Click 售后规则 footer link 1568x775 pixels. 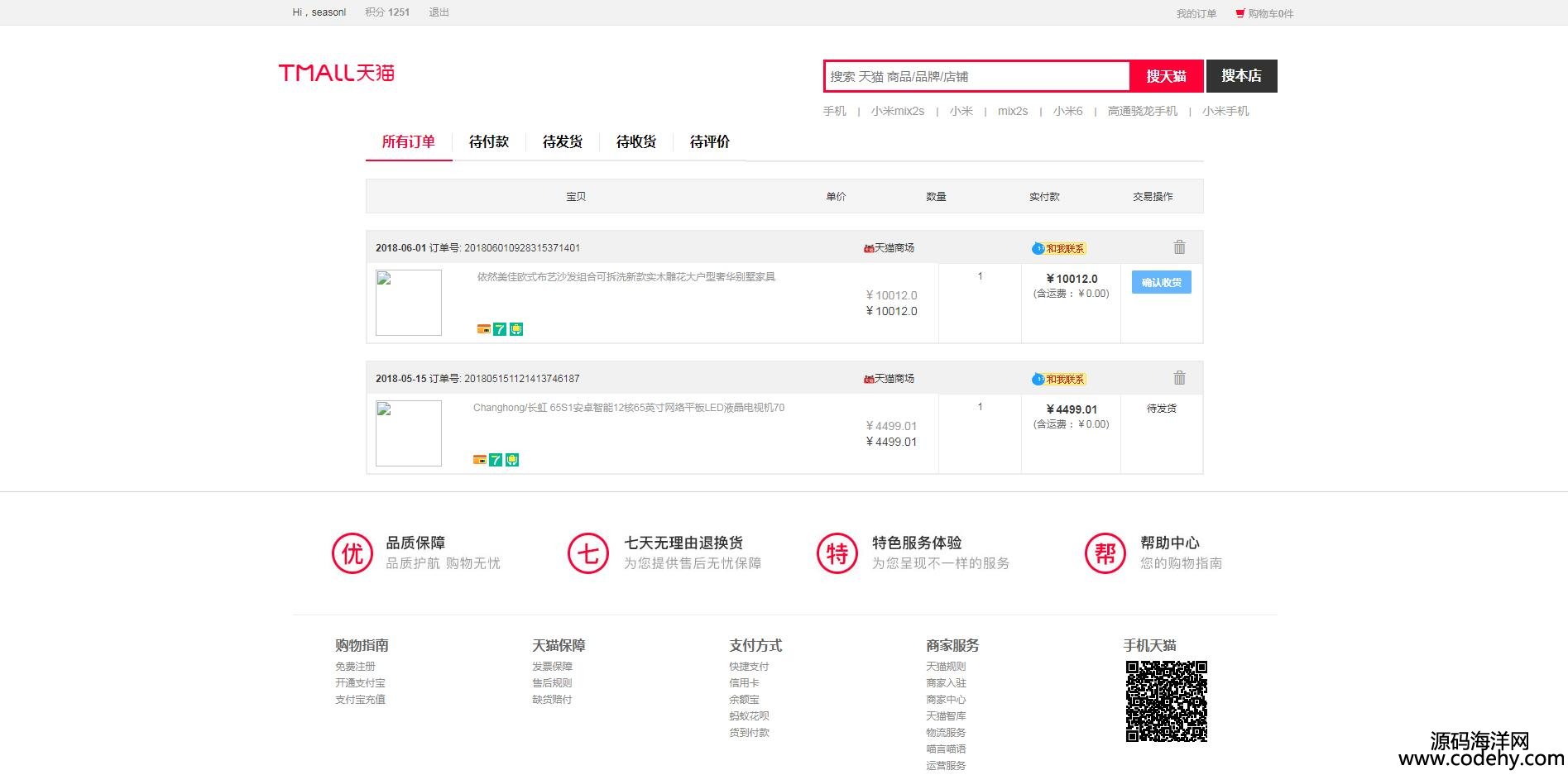[552, 683]
